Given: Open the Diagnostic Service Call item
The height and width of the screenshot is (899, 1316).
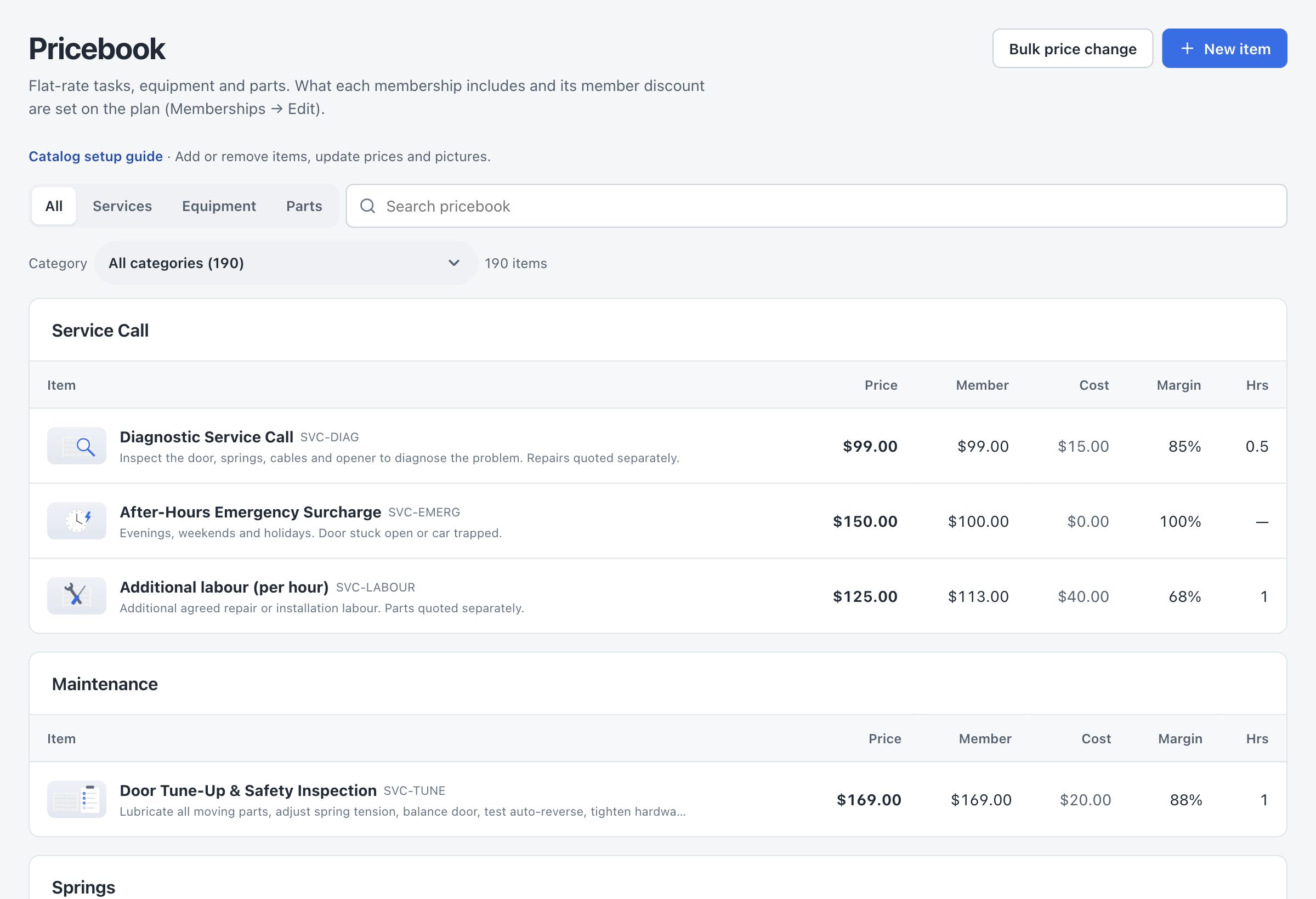Looking at the screenshot, I should click(x=657, y=446).
